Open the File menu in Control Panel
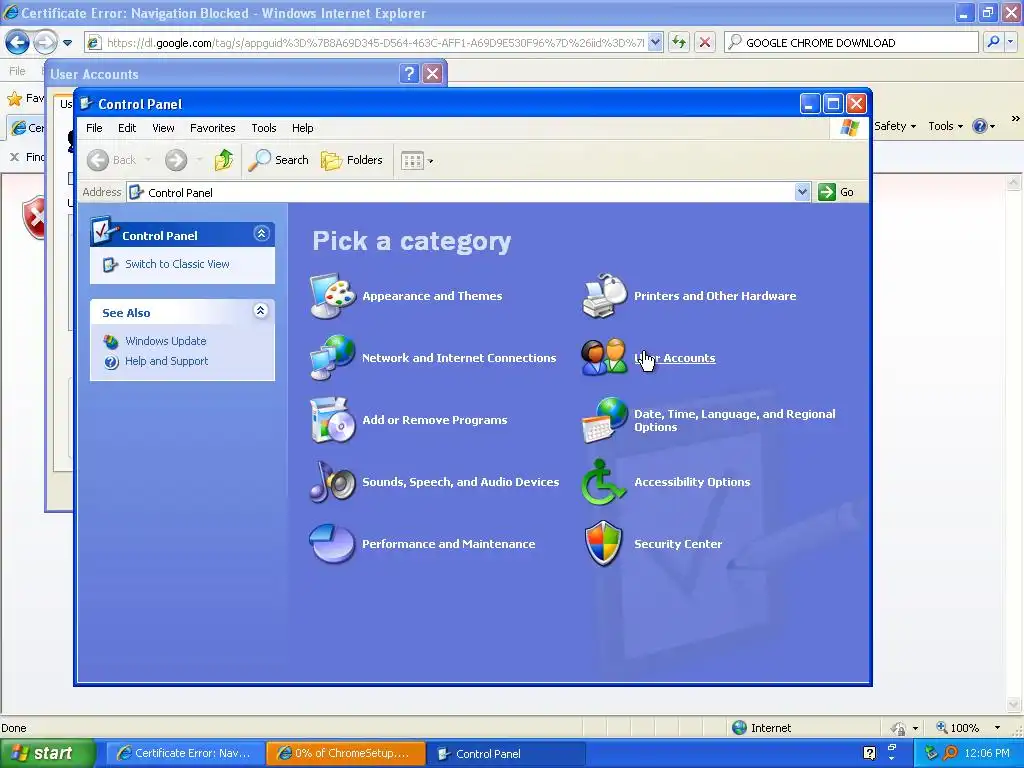 point(94,128)
